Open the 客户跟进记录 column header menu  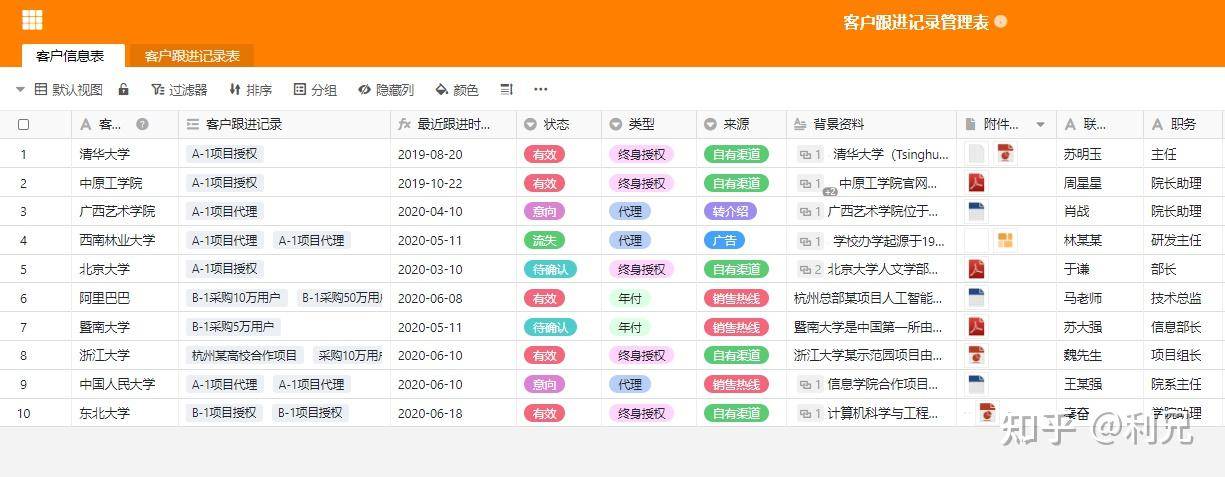coord(284,124)
